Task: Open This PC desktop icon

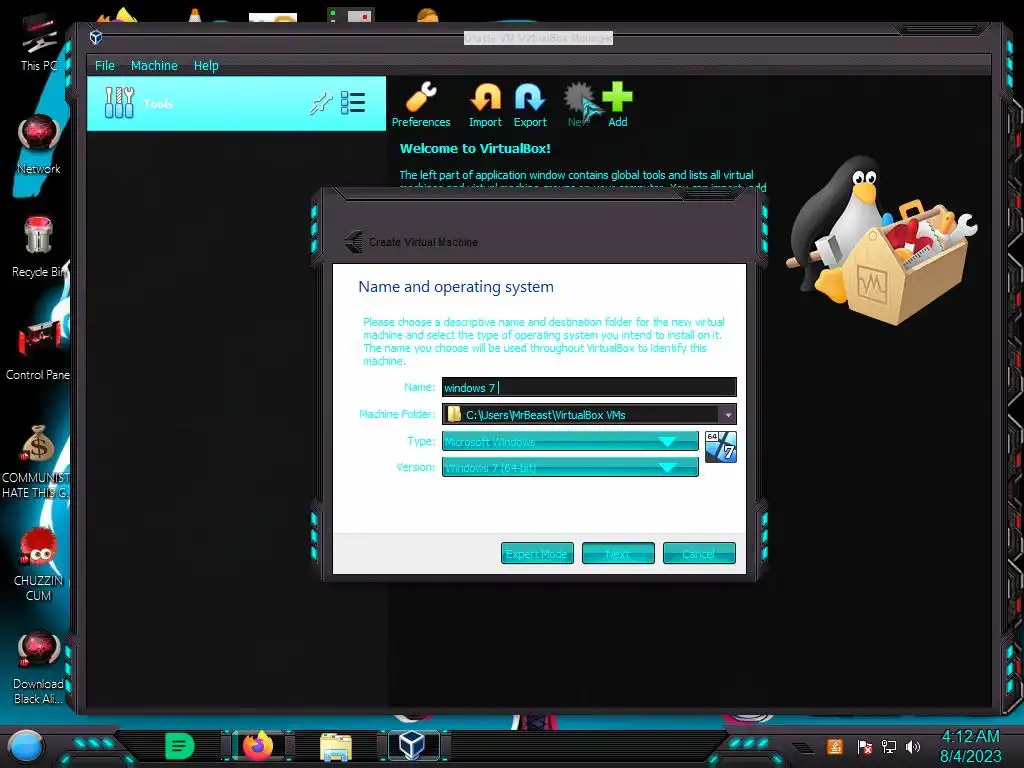Action: (39, 44)
